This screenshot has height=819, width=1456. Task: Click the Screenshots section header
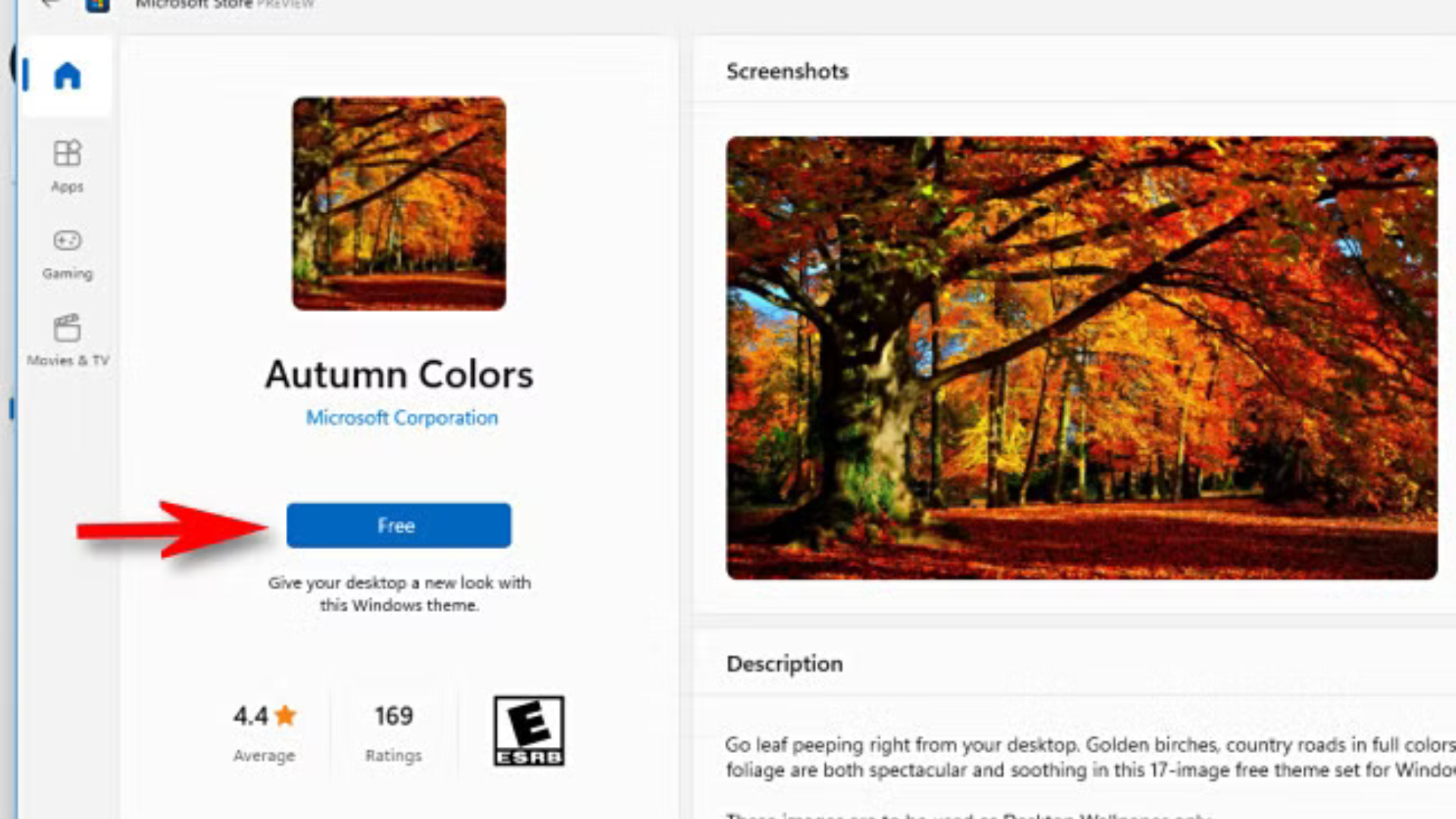pos(787,71)
